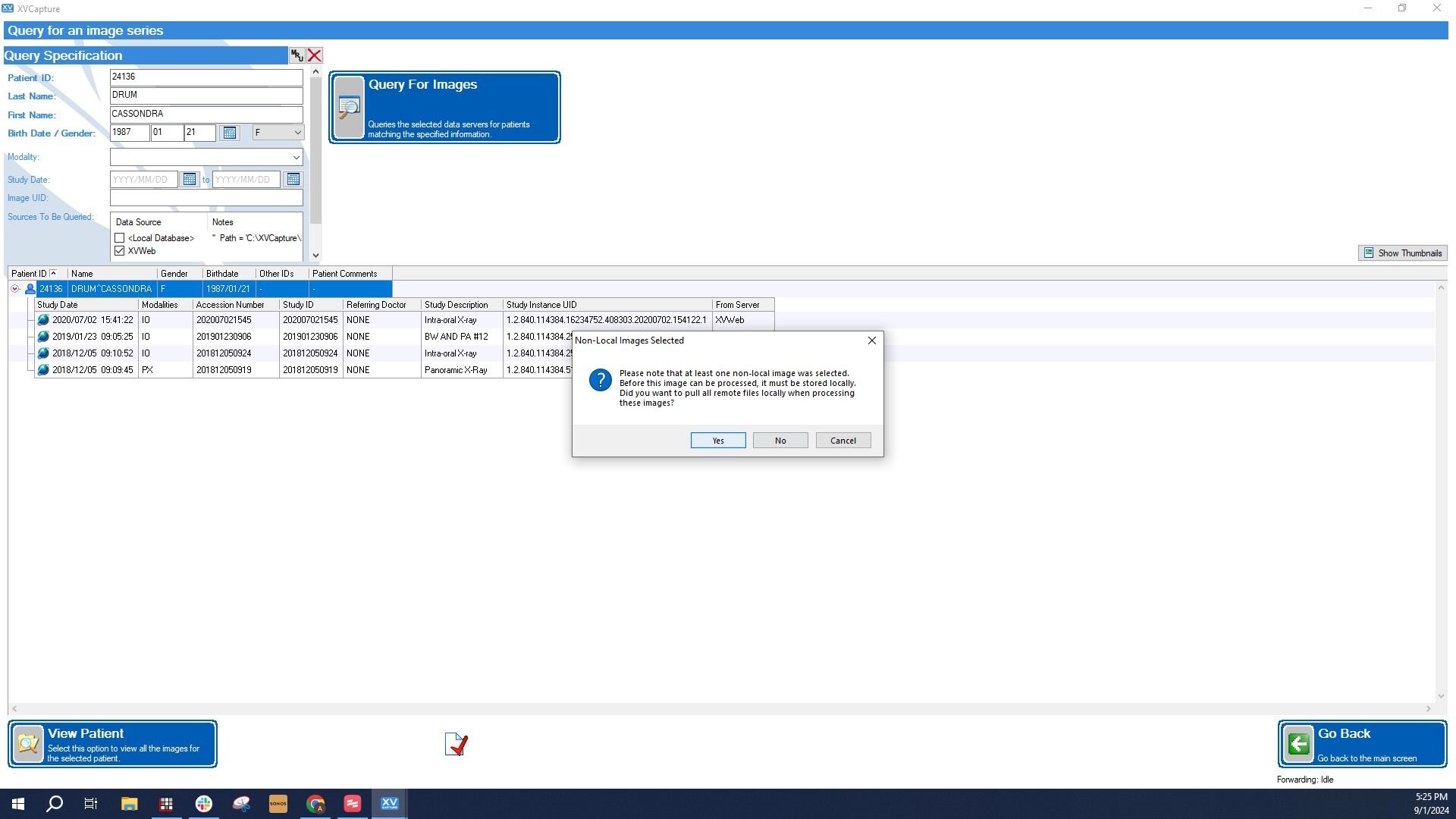
Task: Open the study start date calendar
Action: [x=189, y=180]
